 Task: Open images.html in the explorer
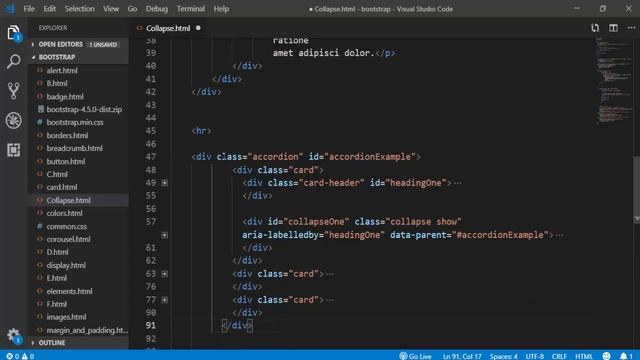78,317
